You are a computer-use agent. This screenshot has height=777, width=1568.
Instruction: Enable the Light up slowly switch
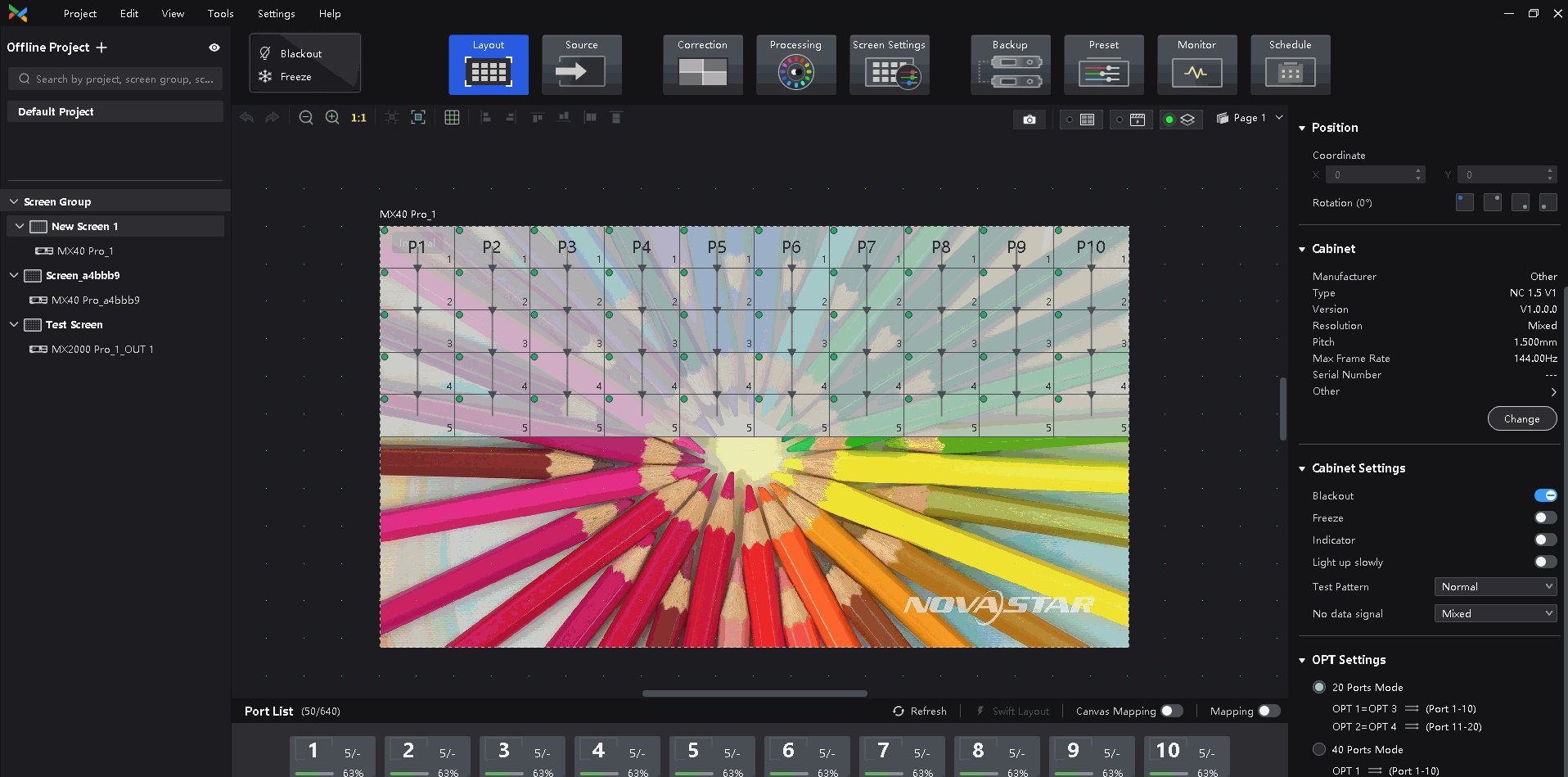1545,562
